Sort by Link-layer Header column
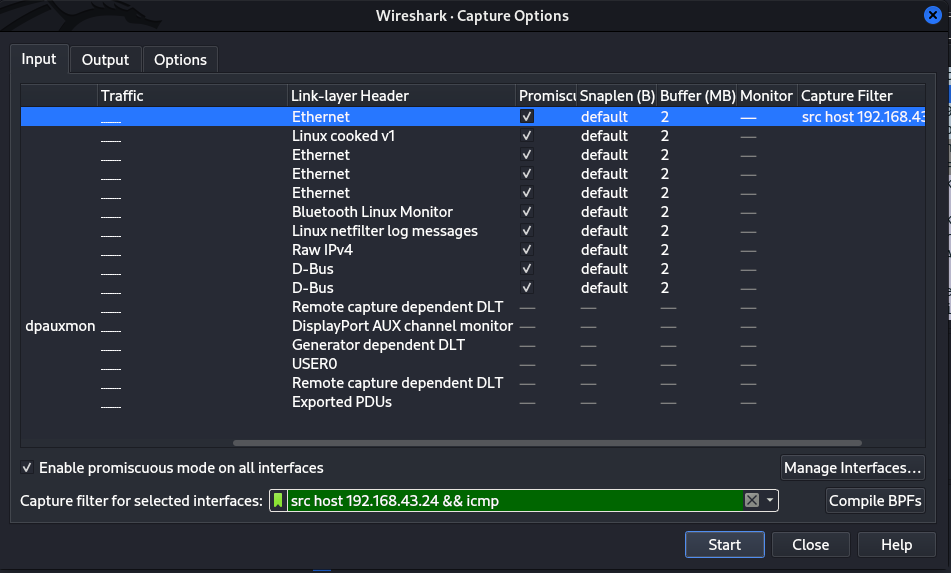This screenshot has width=951, height=573. [400, 96]
